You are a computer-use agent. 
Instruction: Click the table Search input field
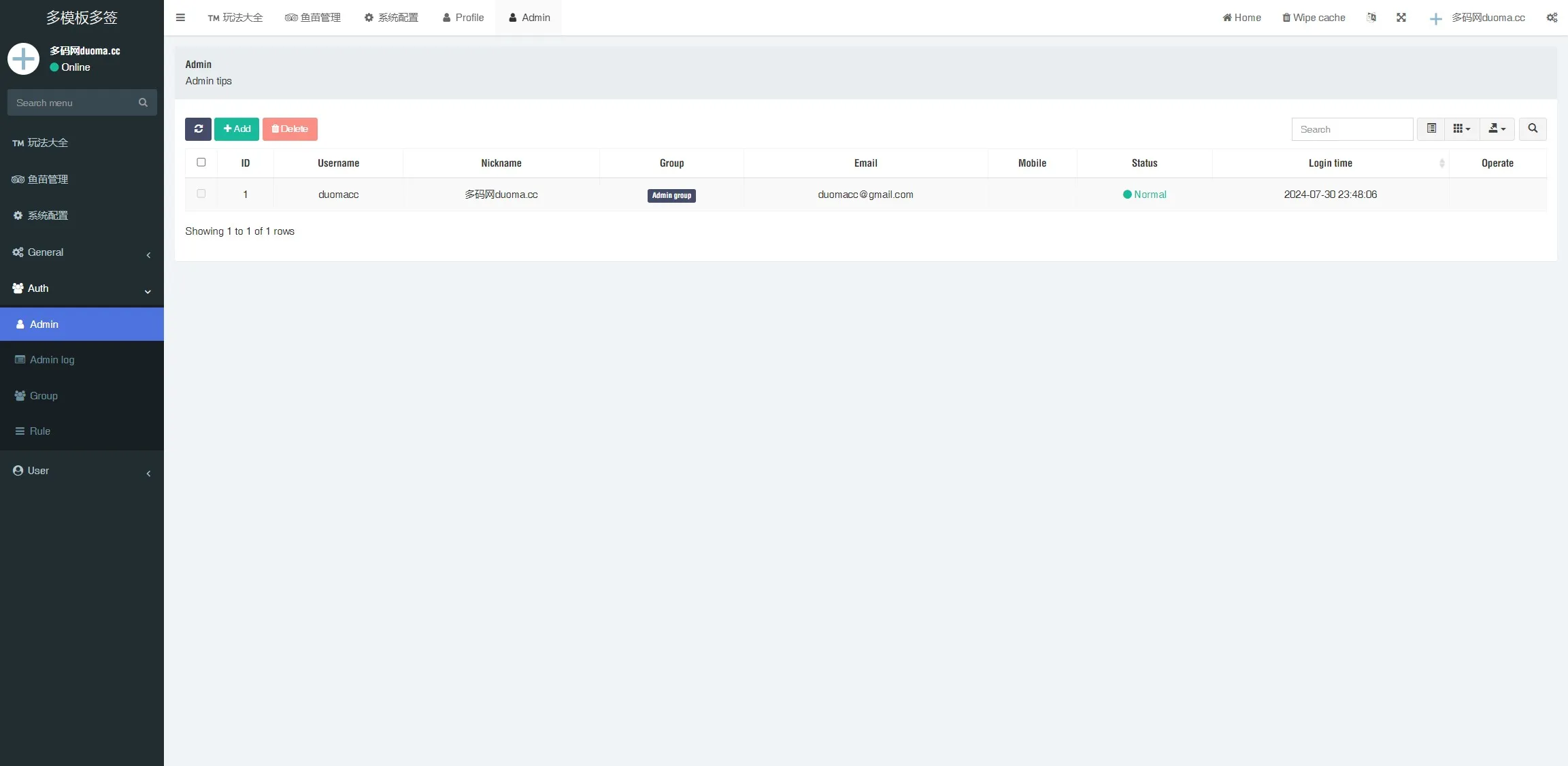pyautogui.click(x=1352, y=129)
